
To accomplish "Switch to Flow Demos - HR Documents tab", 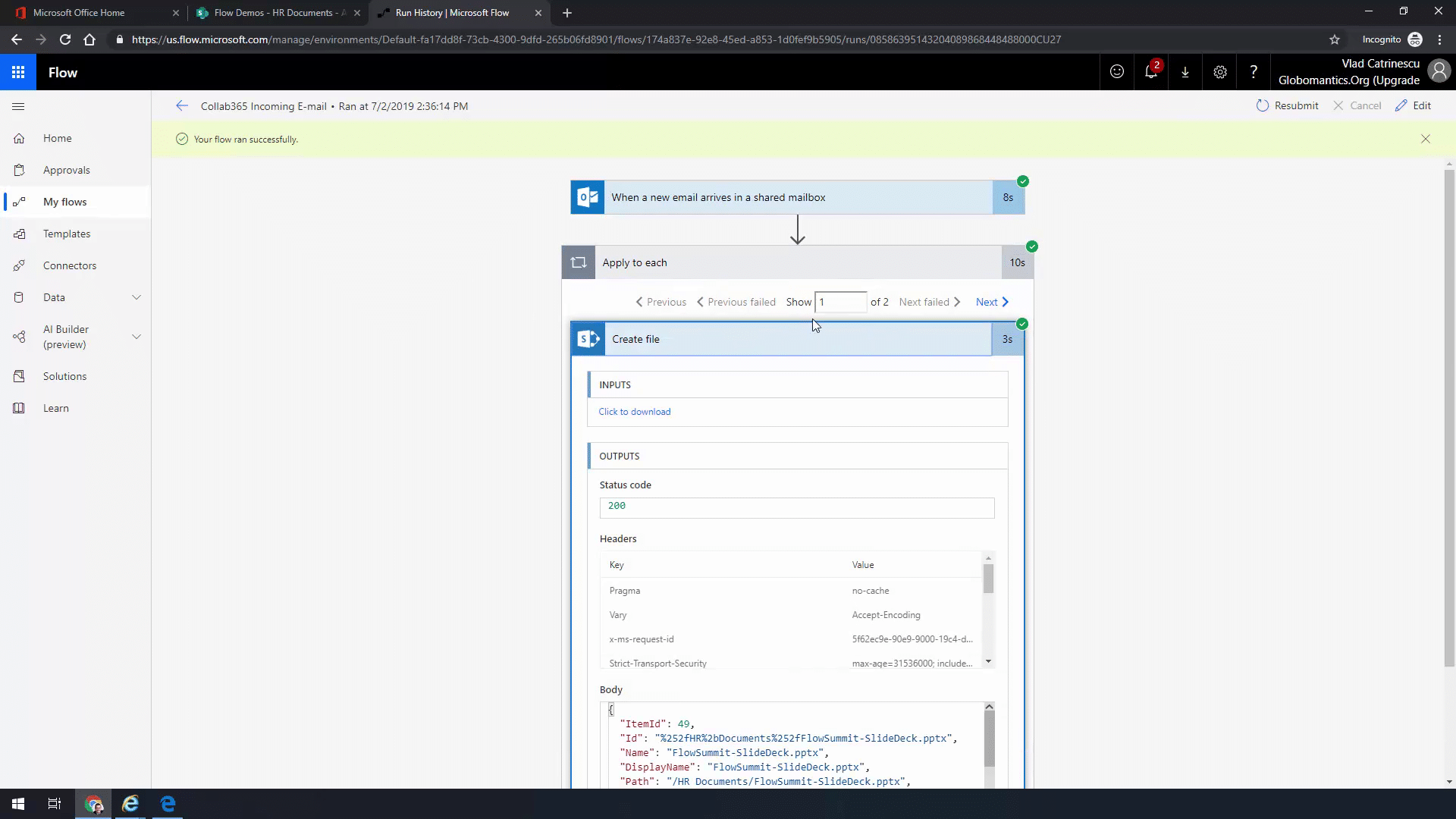I will [278, 13].
